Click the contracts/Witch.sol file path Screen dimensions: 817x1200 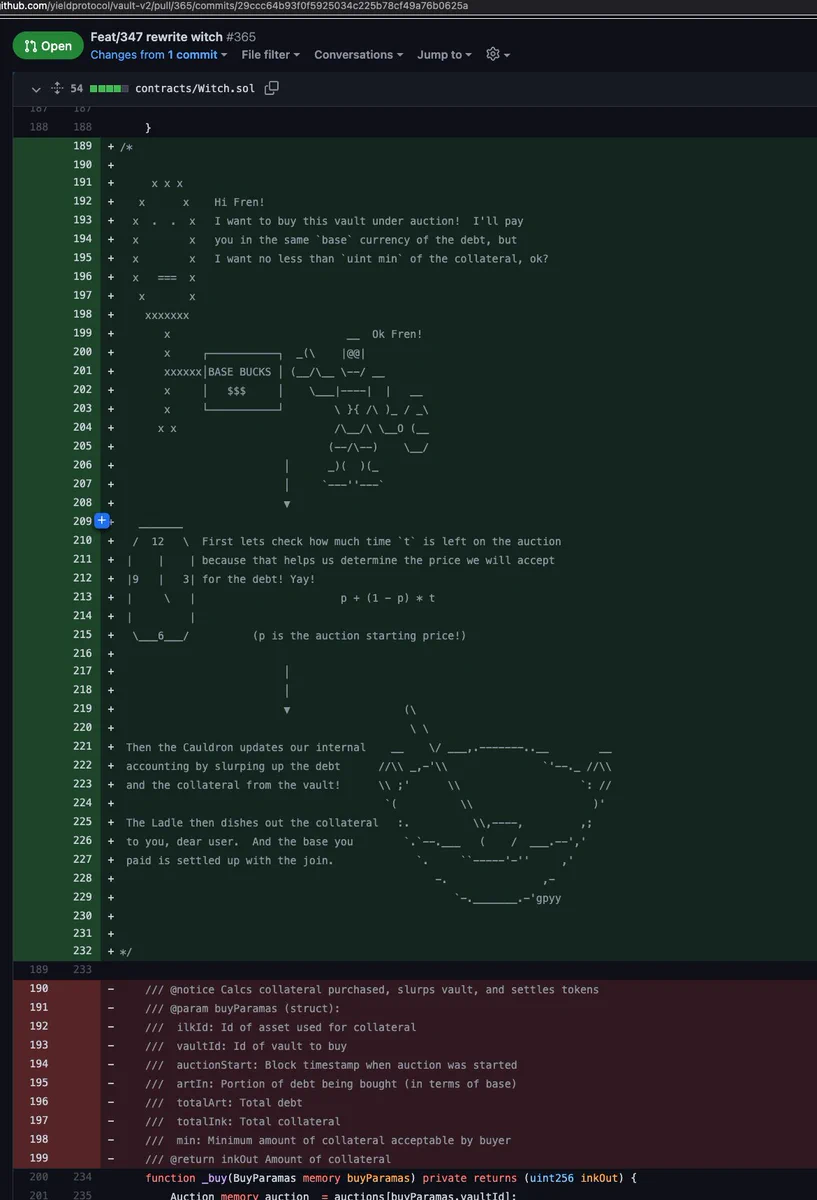(197, 89)
